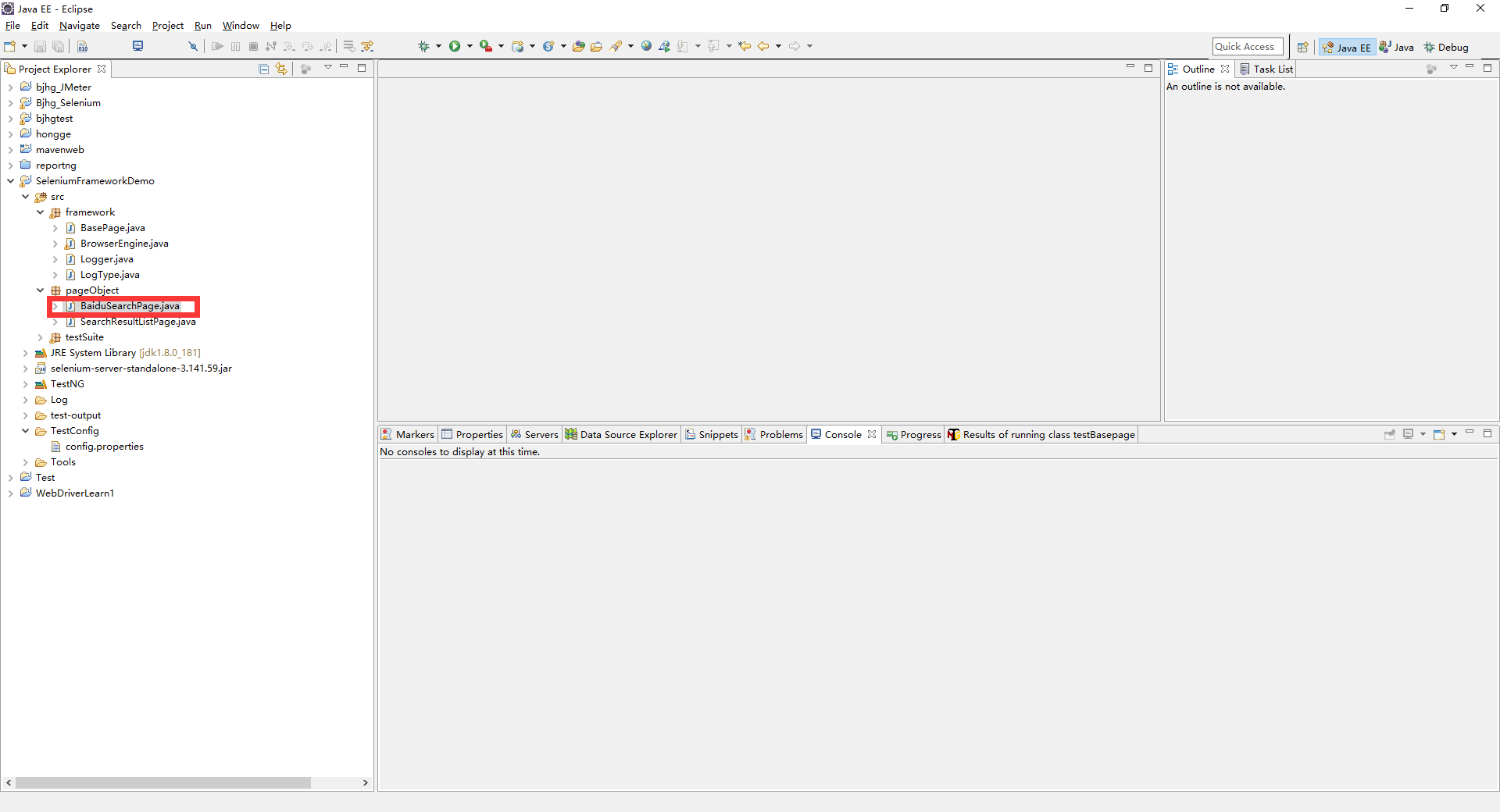Image resolution: width=1500 pixels, height=812 pixels.
Task: Click the binary 010 toolbar icon
Action: tap(82, 47)
